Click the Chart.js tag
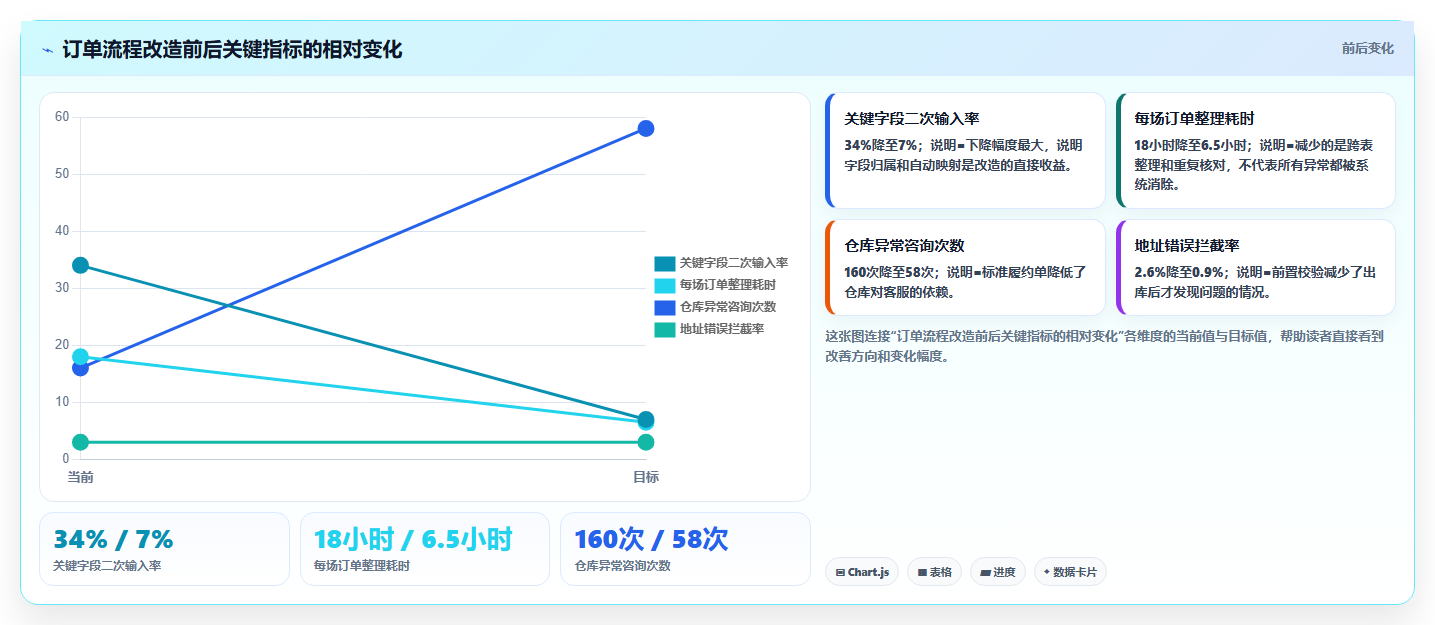1435x625 pixels. pos(862,572)
